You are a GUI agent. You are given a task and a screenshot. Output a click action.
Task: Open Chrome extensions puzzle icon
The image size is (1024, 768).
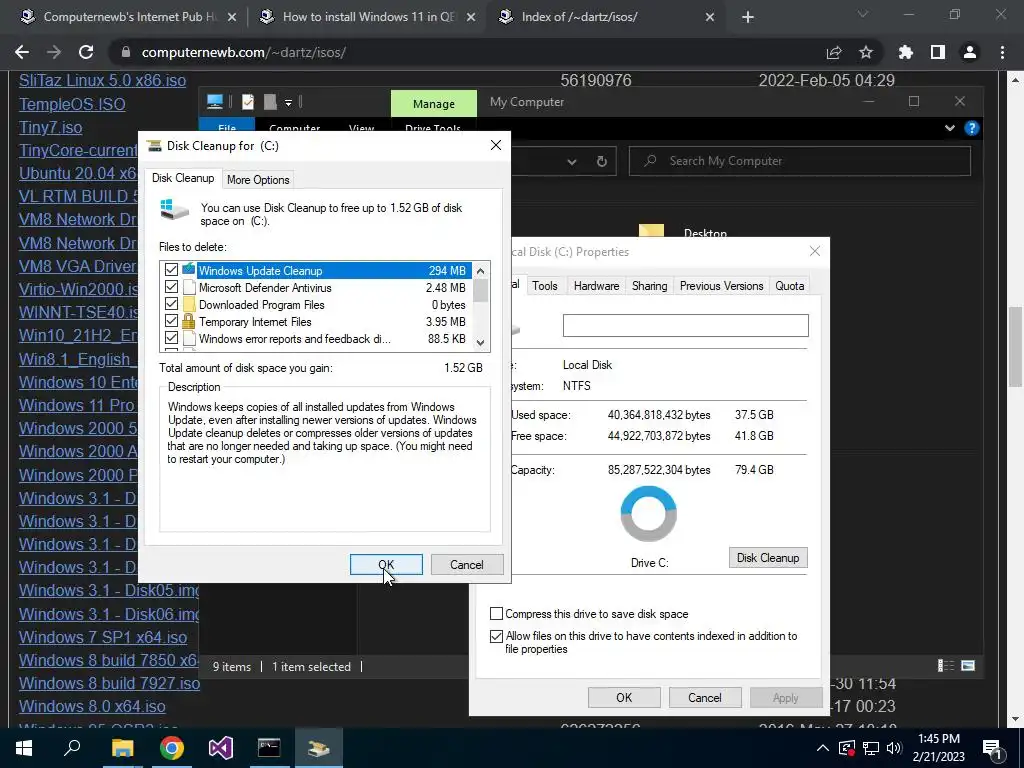click(906, 52)
